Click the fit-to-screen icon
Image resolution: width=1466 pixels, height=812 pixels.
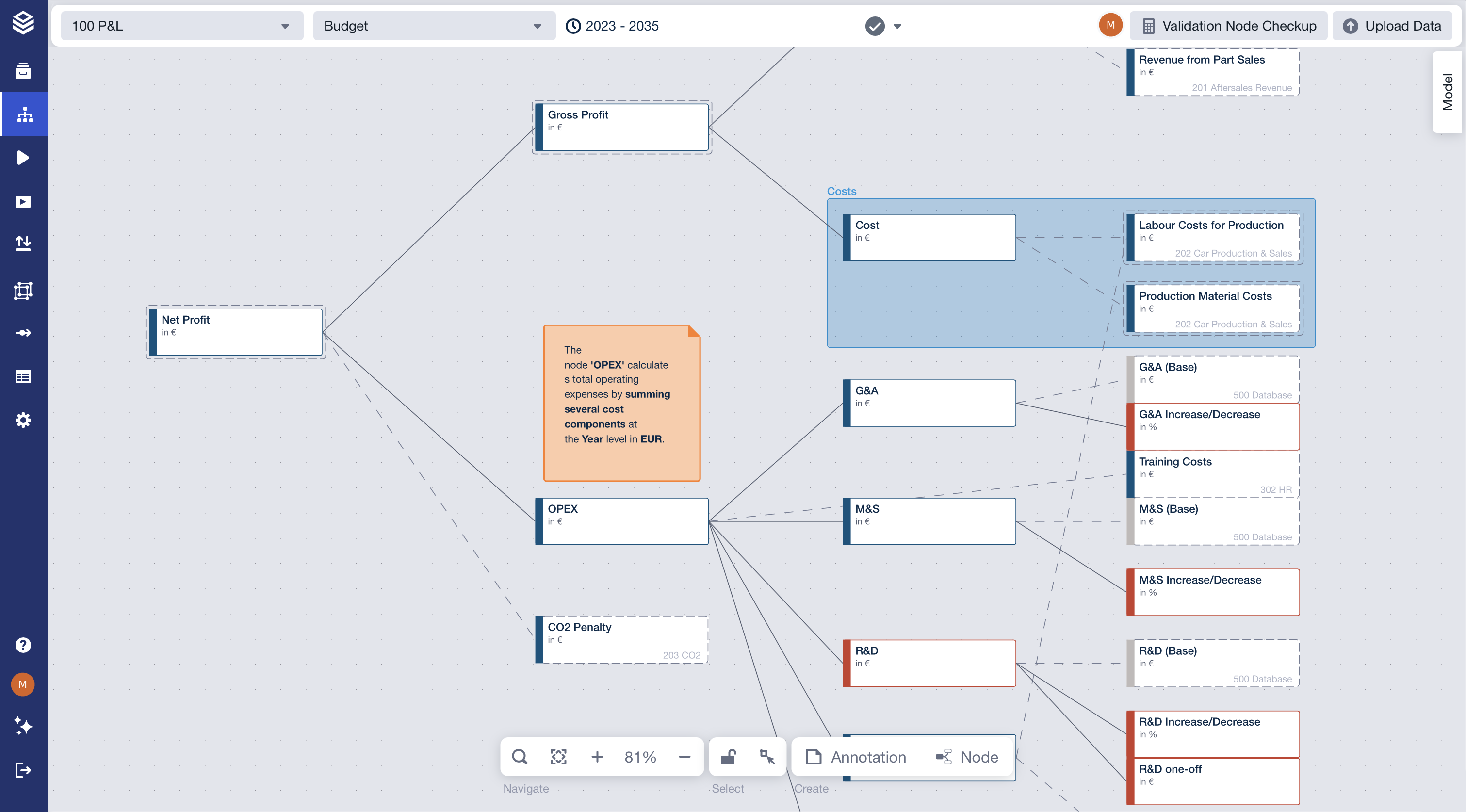(558, 757)
